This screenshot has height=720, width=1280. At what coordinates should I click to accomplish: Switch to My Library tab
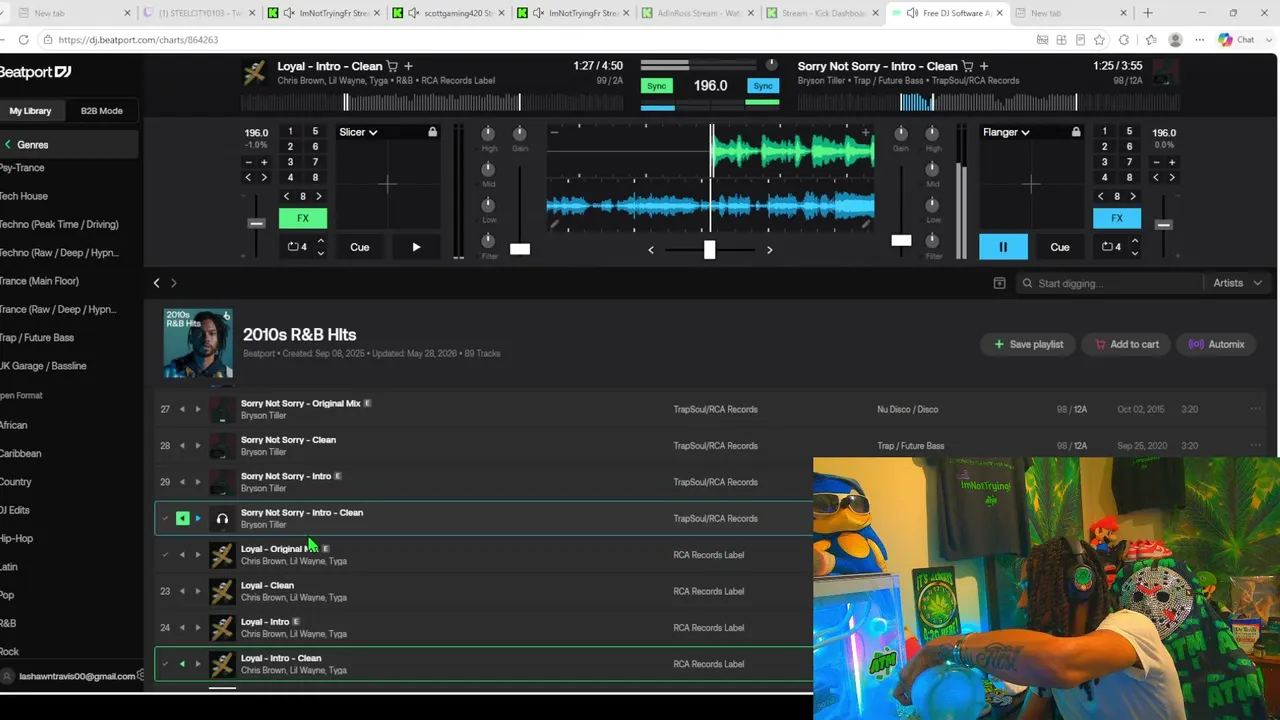click(x=30, y=111)
